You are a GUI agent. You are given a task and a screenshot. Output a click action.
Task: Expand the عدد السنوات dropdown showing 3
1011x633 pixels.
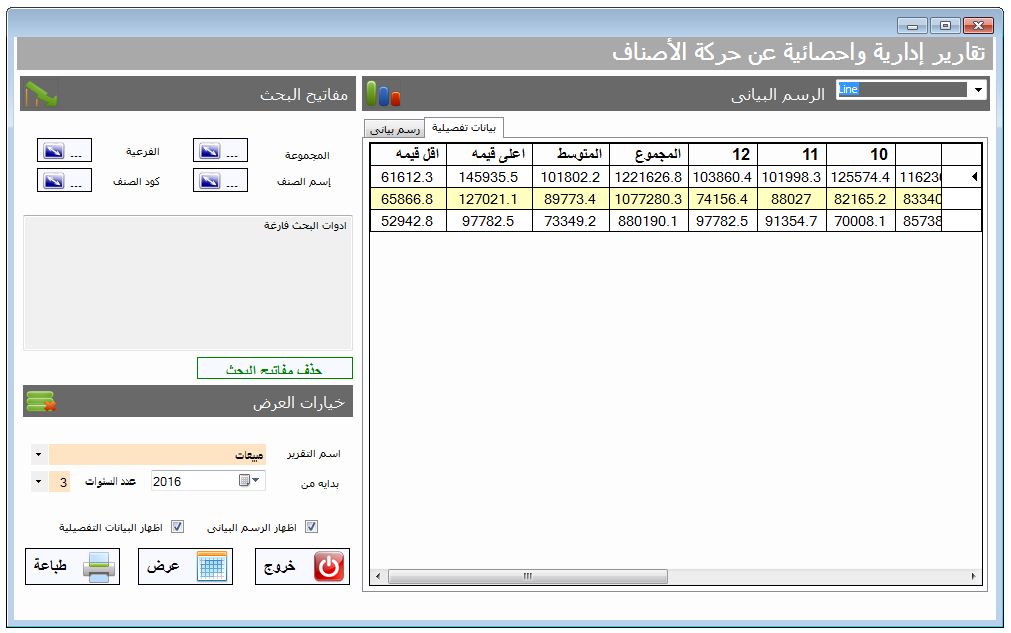38,482
